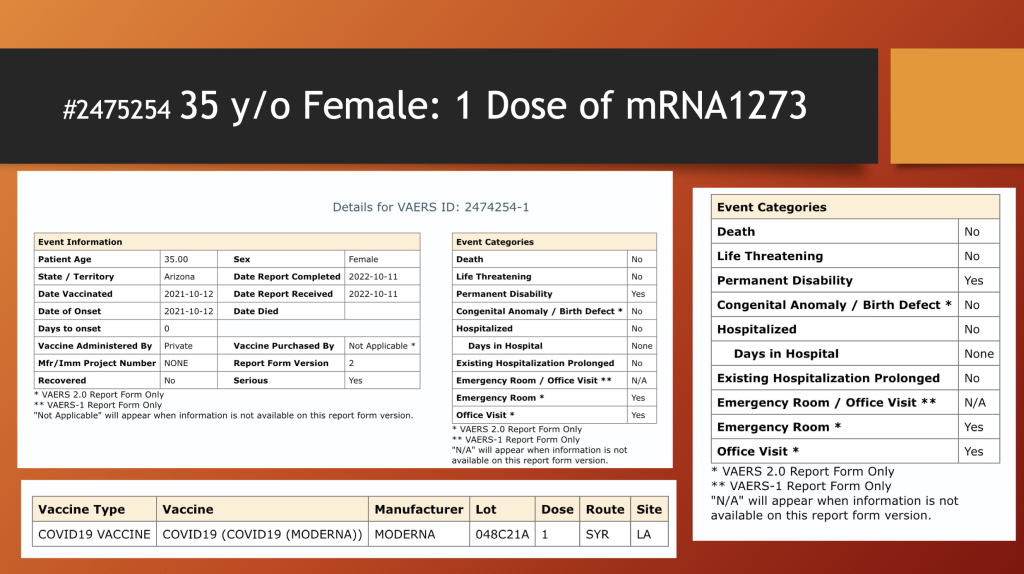
Task: Select the 'Event Information' table header
Action: coord(80,242)
